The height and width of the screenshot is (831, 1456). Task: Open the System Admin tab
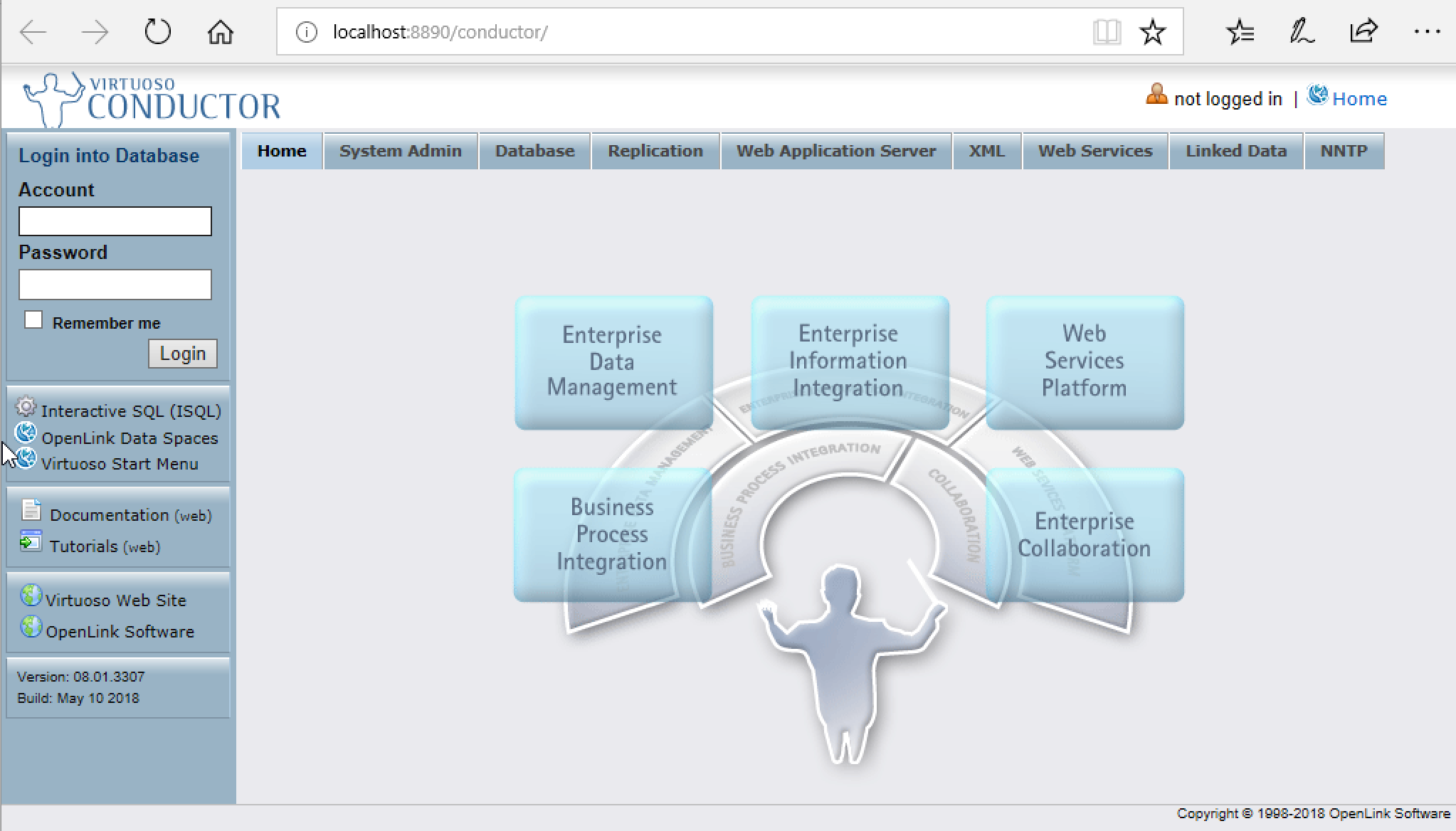(401, 151)
